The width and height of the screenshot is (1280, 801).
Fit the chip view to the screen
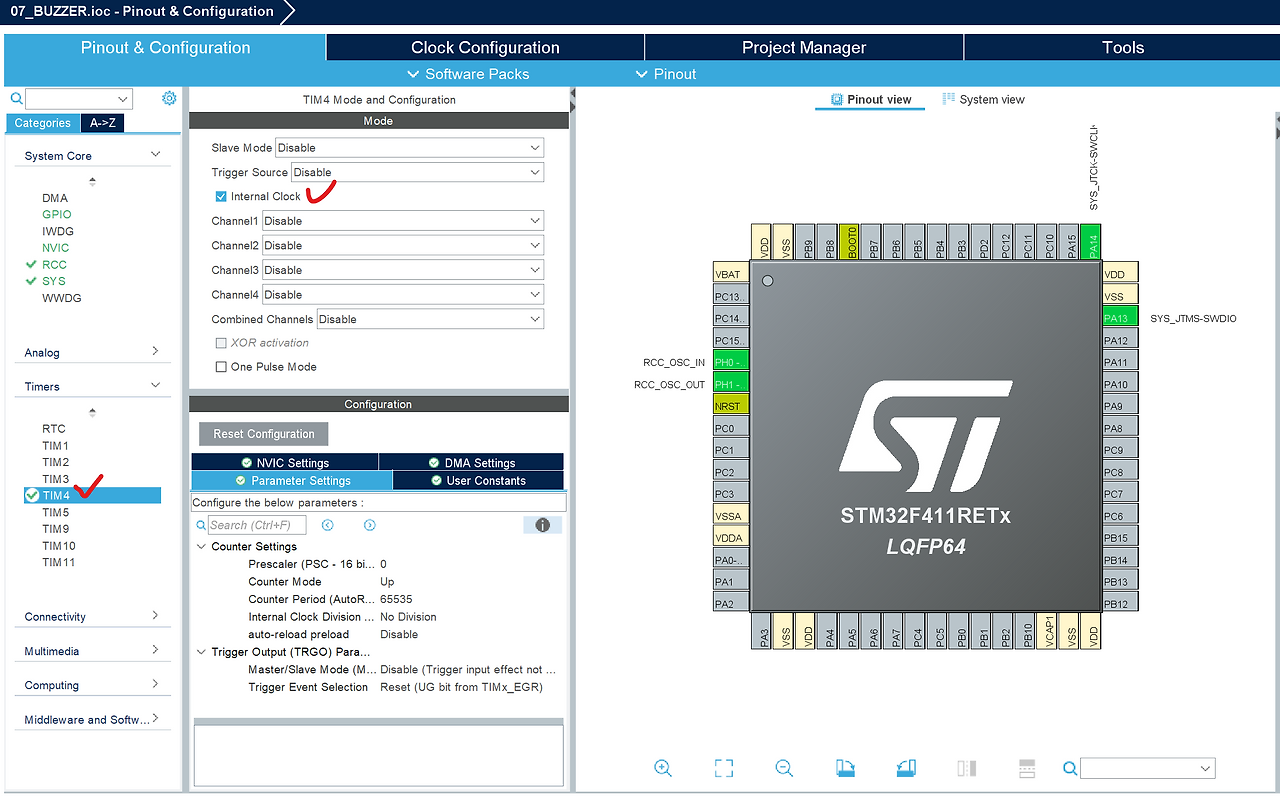[723, 768]
